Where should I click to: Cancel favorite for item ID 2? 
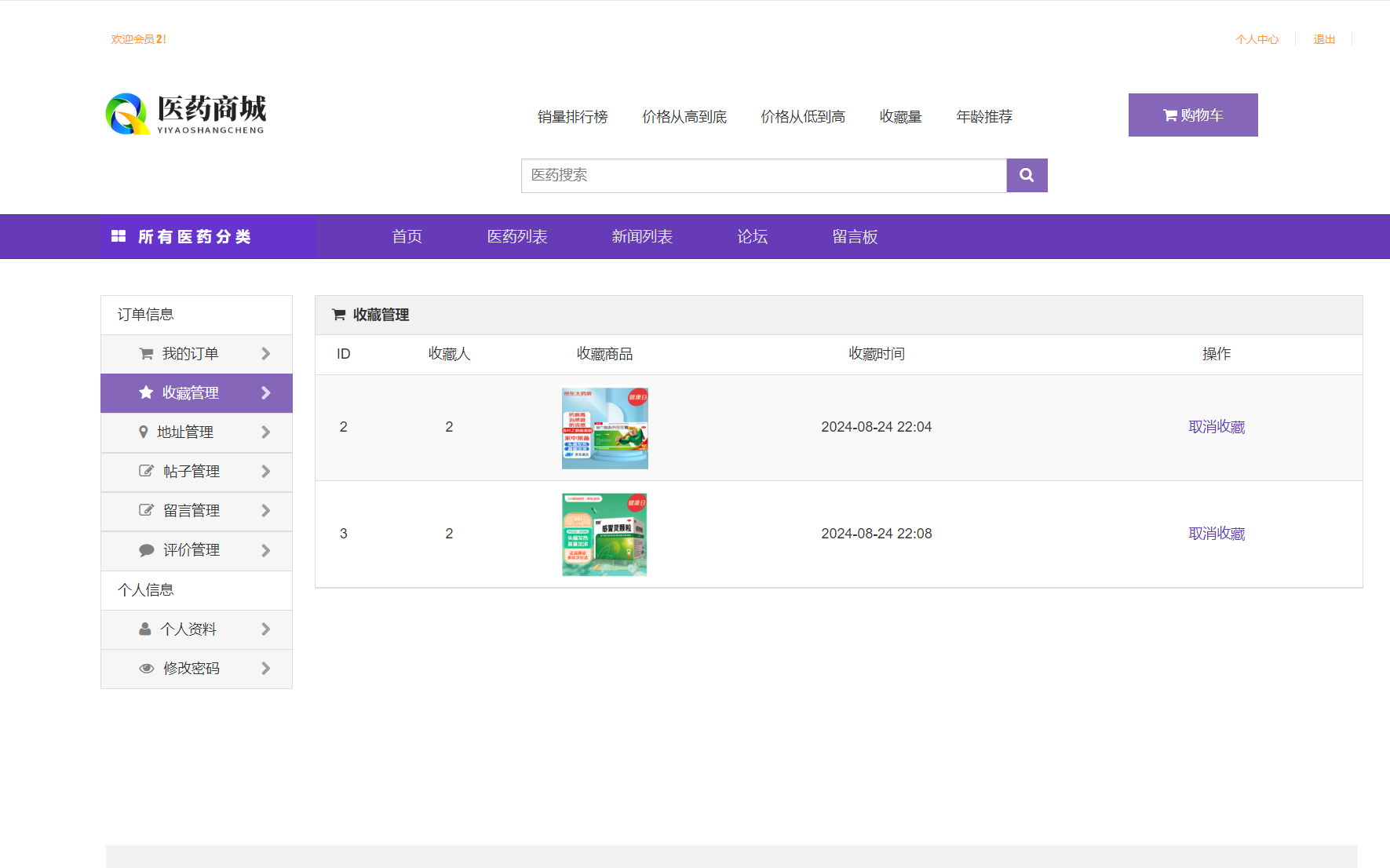pyautogui.click(x=1217, y=427)
